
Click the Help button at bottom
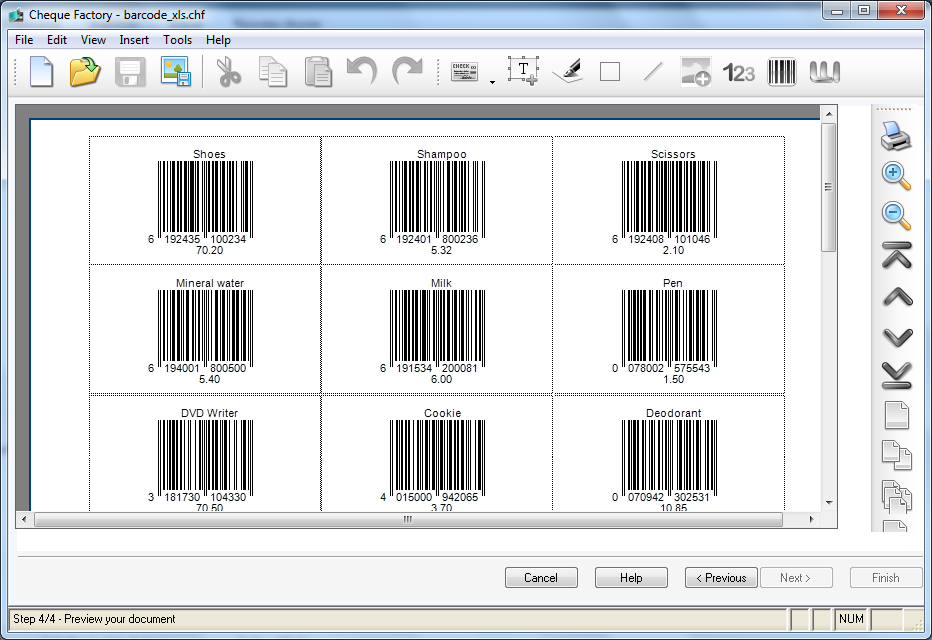(631, 578)
